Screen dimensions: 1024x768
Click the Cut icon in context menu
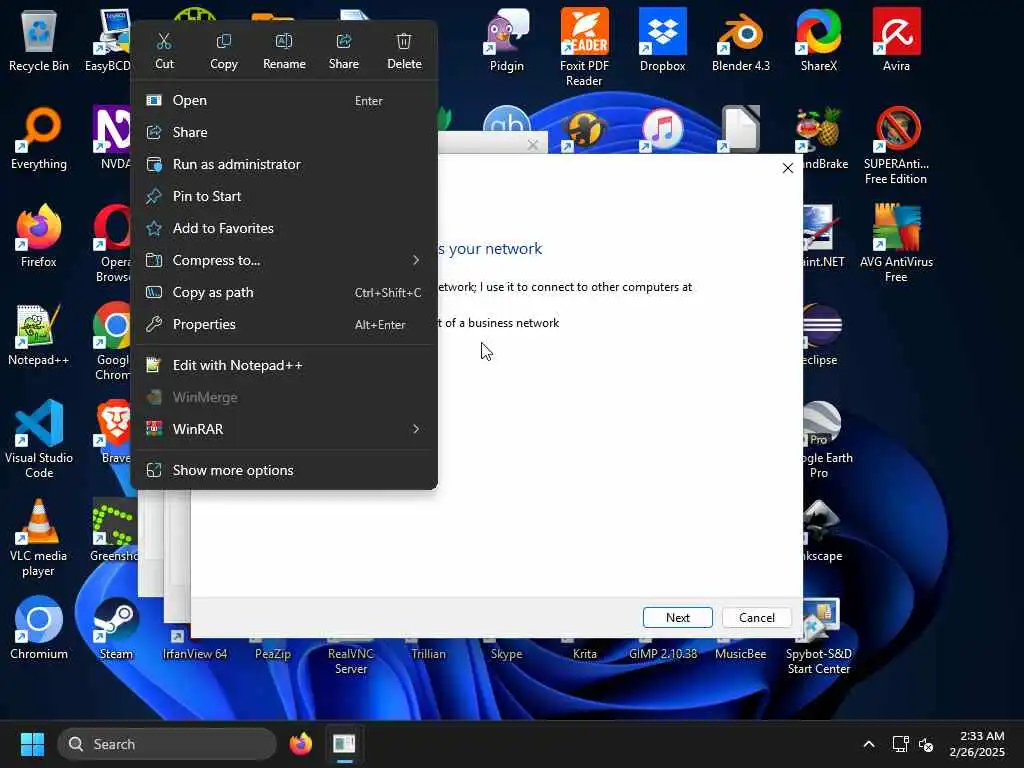(164, 51)
